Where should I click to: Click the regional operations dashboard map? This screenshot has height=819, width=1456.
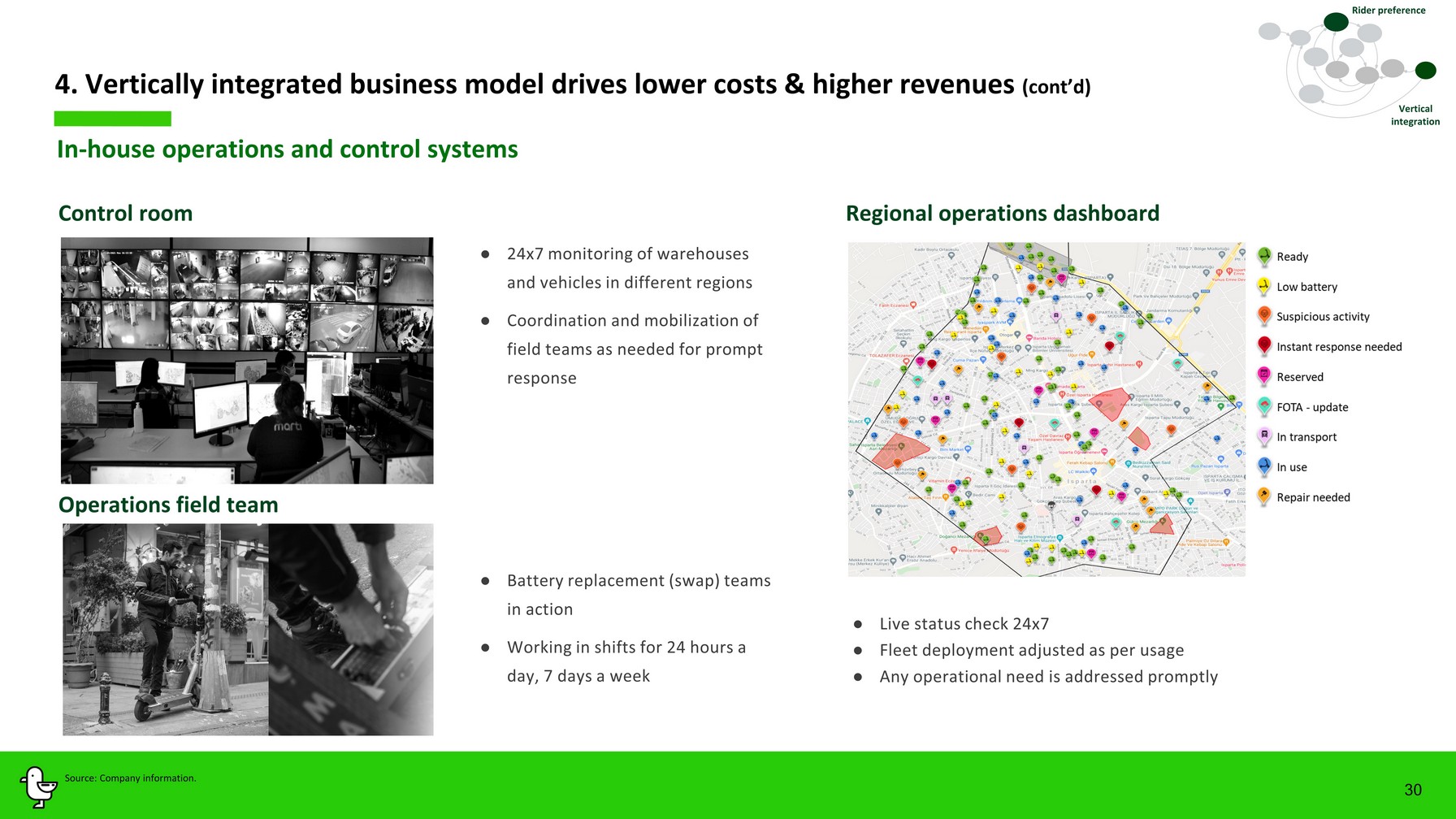[x=1046, y=409]
